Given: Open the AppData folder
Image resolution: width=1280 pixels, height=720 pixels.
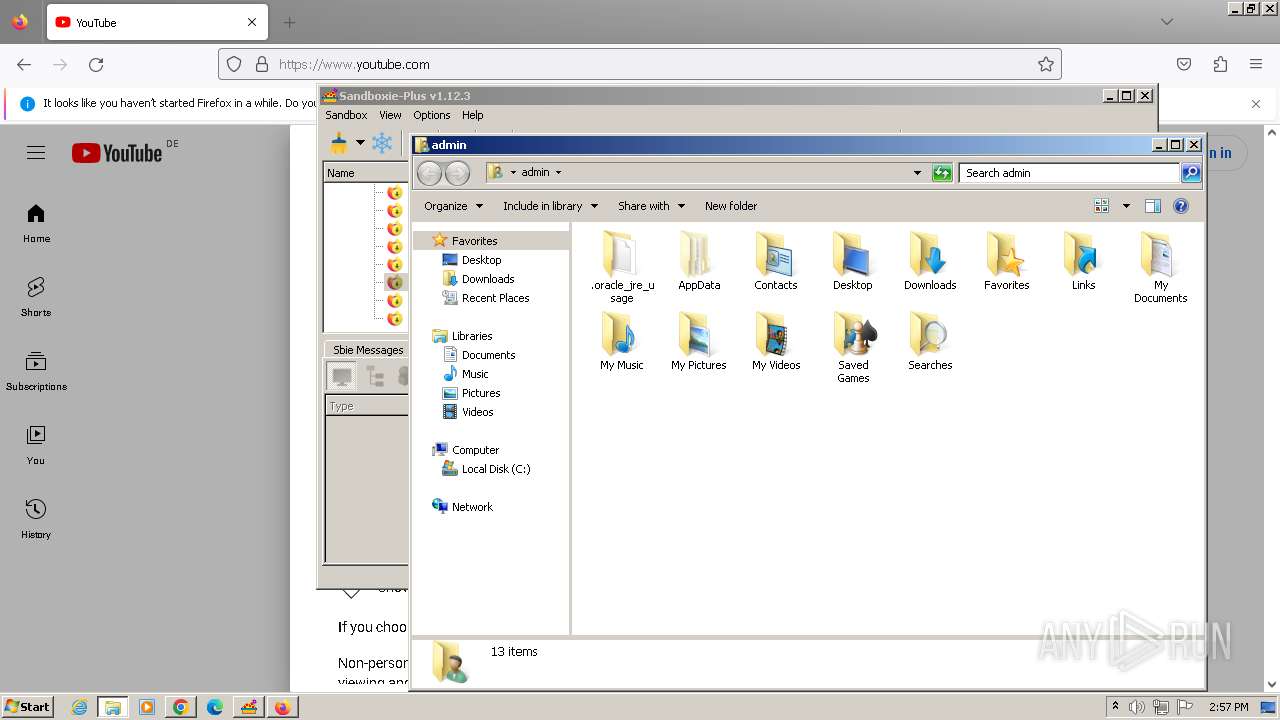Looking at the screenshot, I should [699, 260].
